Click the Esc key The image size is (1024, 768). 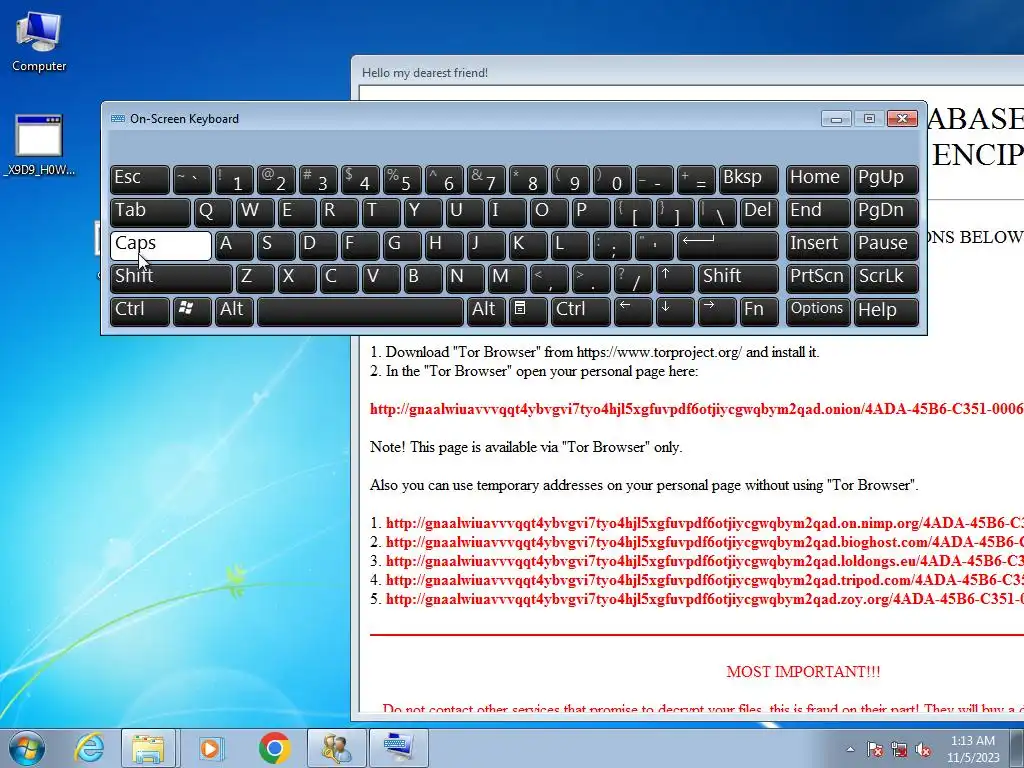point(140,179)
